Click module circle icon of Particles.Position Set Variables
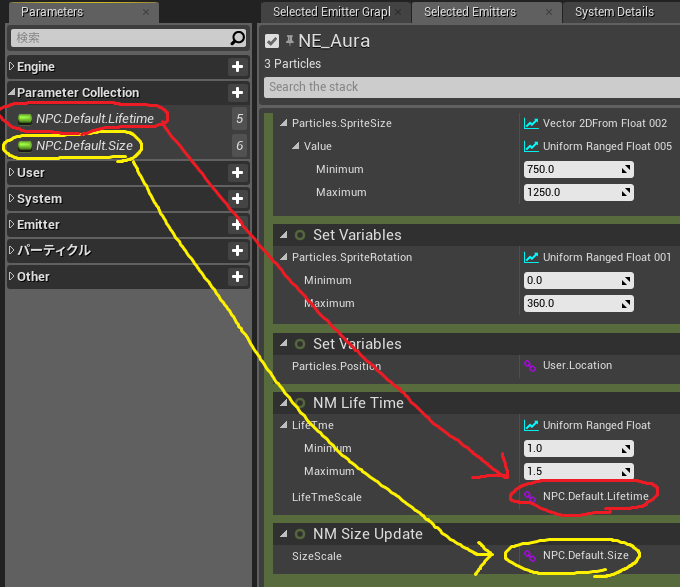680x587 pixels. point(300,344)
